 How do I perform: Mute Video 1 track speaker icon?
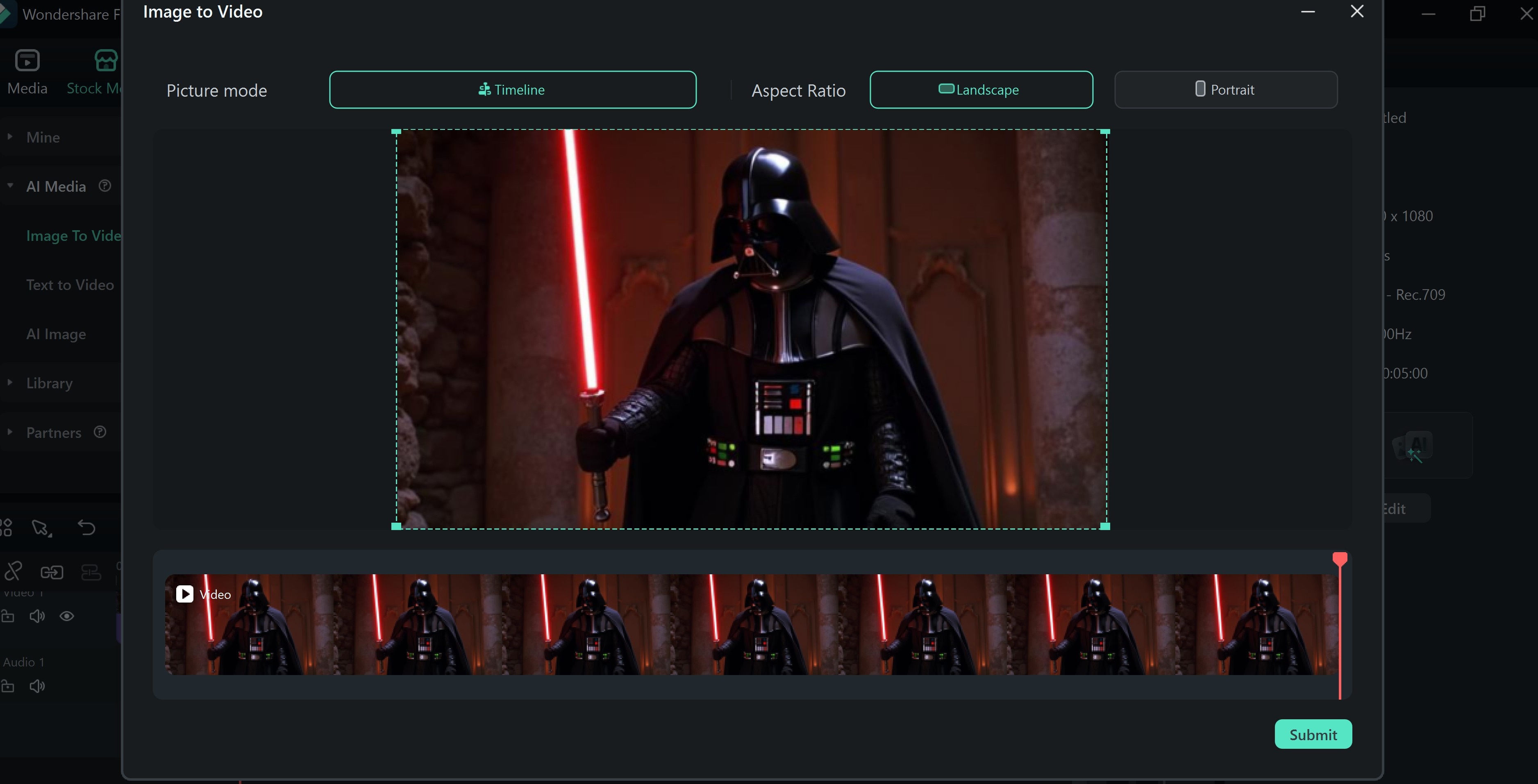pyautogui.click(x=37, y=616)
